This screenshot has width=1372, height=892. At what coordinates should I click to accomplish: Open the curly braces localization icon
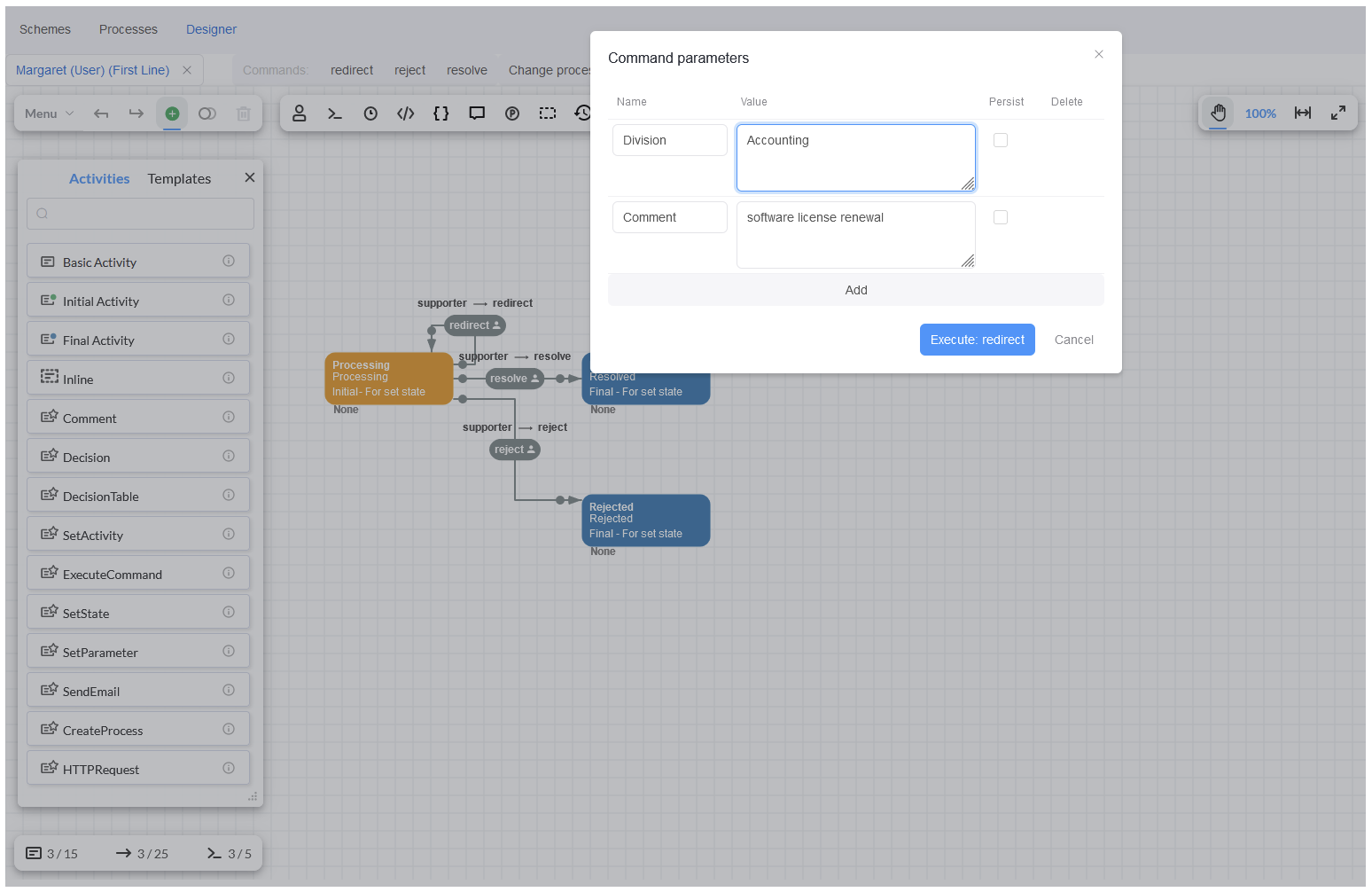pos(441,113)
